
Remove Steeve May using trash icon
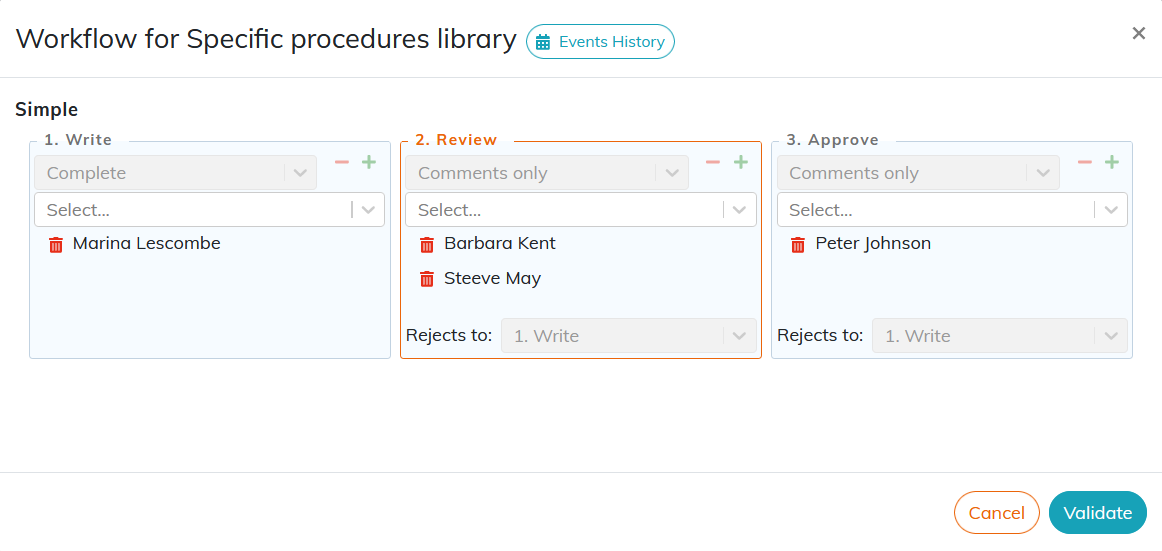[x=427, y=279]
